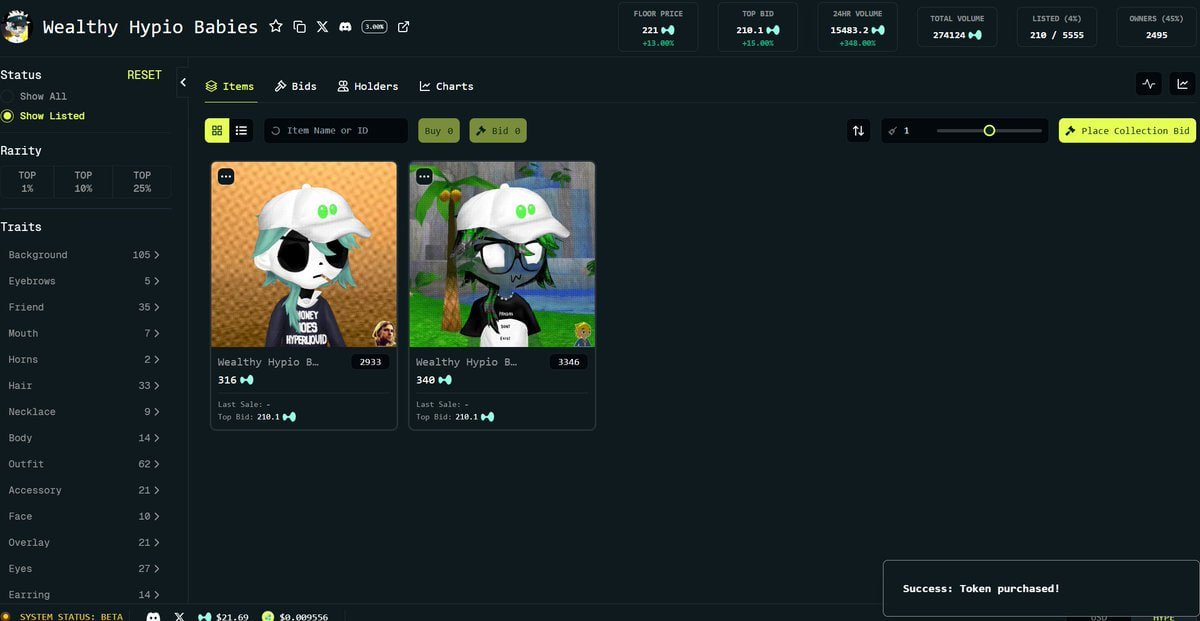Click the Top Bid 210.1 stat
The image size is (1200, 621).
(758, 27)
